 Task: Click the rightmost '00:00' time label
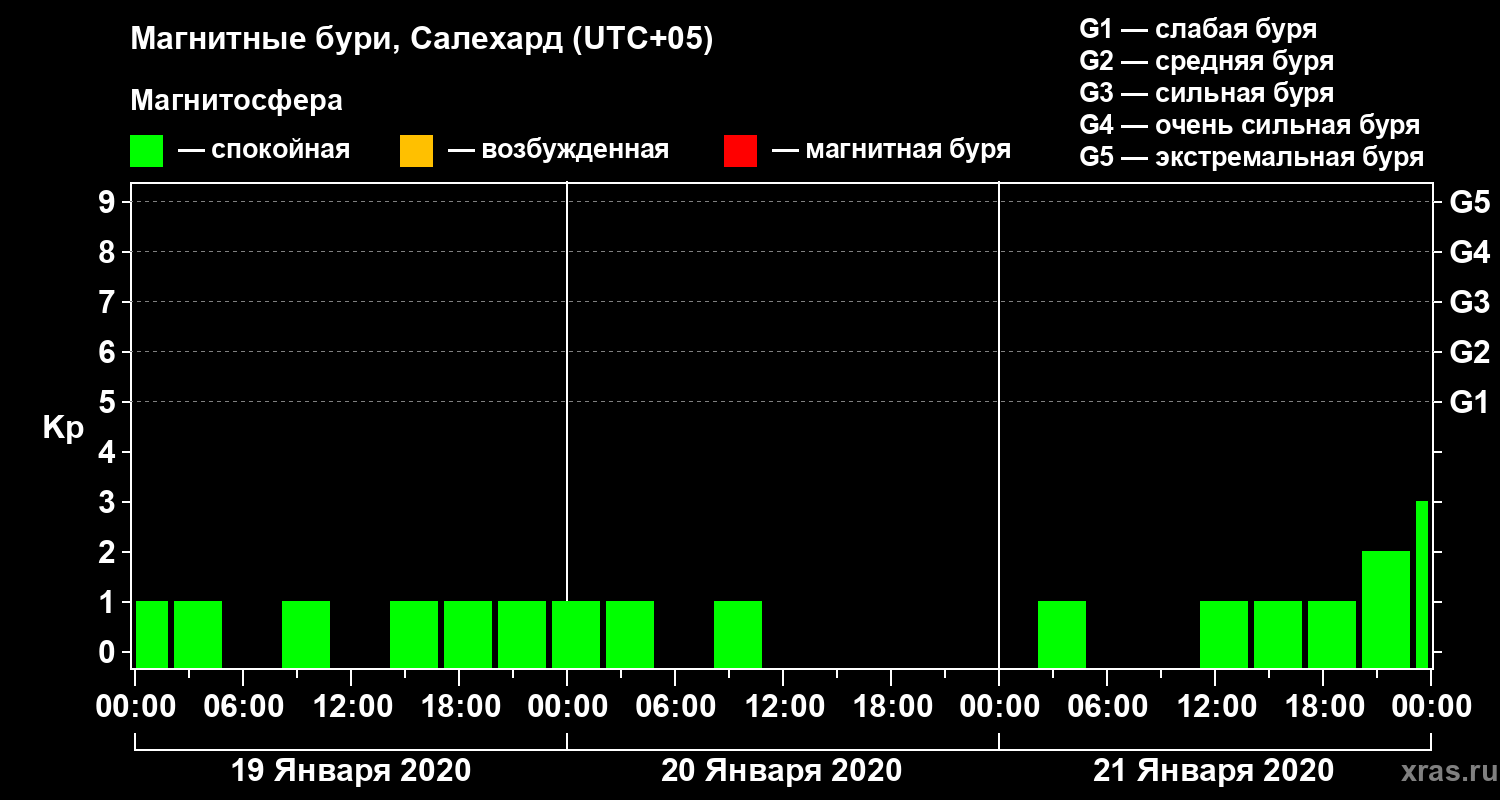tap(1431, 707)
